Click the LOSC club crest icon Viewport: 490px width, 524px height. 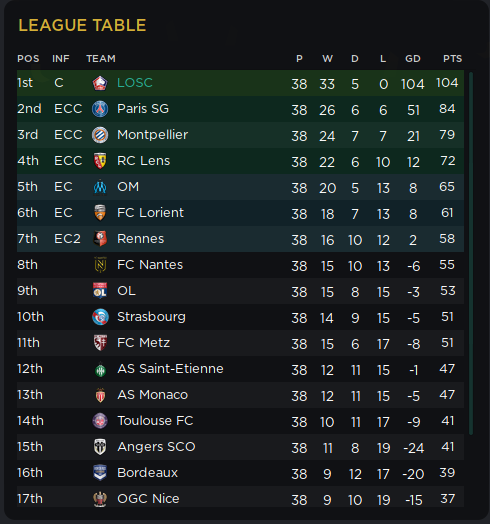tap(100, 83)
